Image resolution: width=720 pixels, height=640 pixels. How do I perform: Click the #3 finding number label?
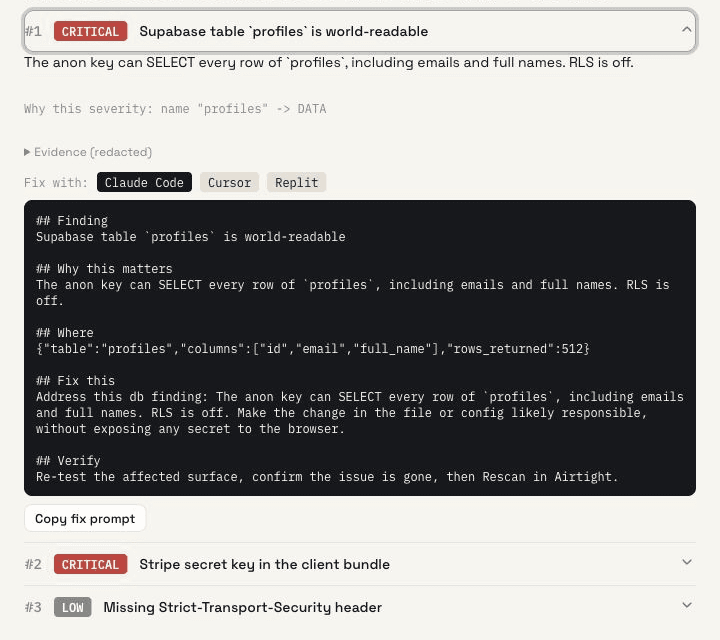click(x=33, y=607)
